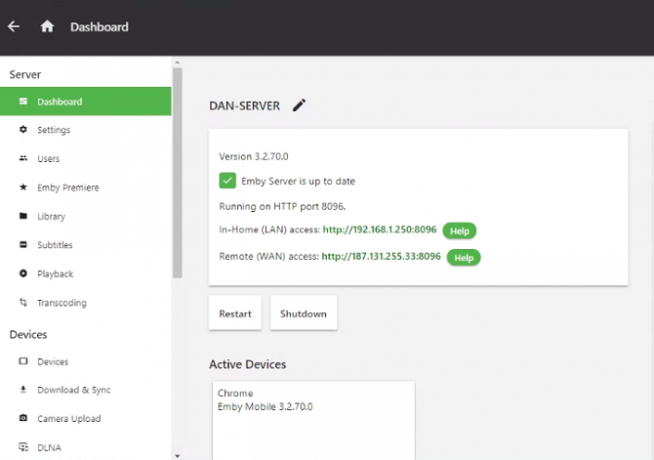Select the Transcoding arrows icon

[23, 302]
